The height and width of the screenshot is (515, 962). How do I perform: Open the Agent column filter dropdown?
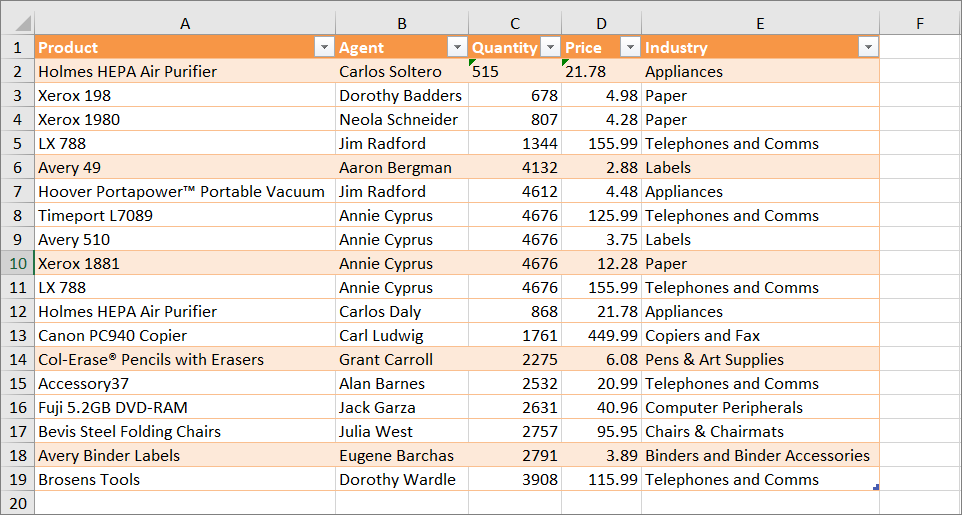(x=457, y=47)
